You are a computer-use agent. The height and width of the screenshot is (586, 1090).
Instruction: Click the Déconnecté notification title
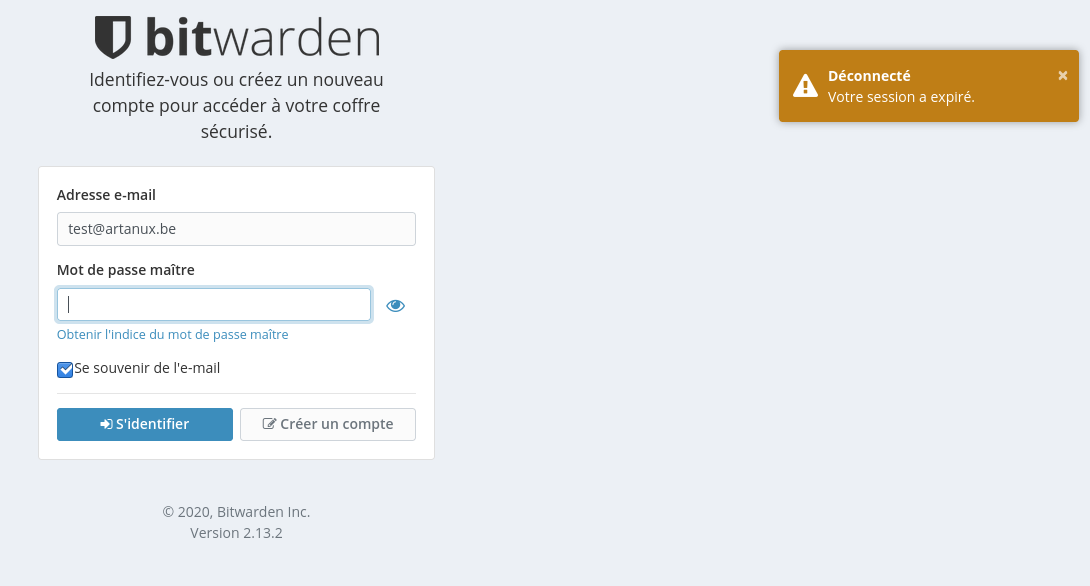(869, 76)
